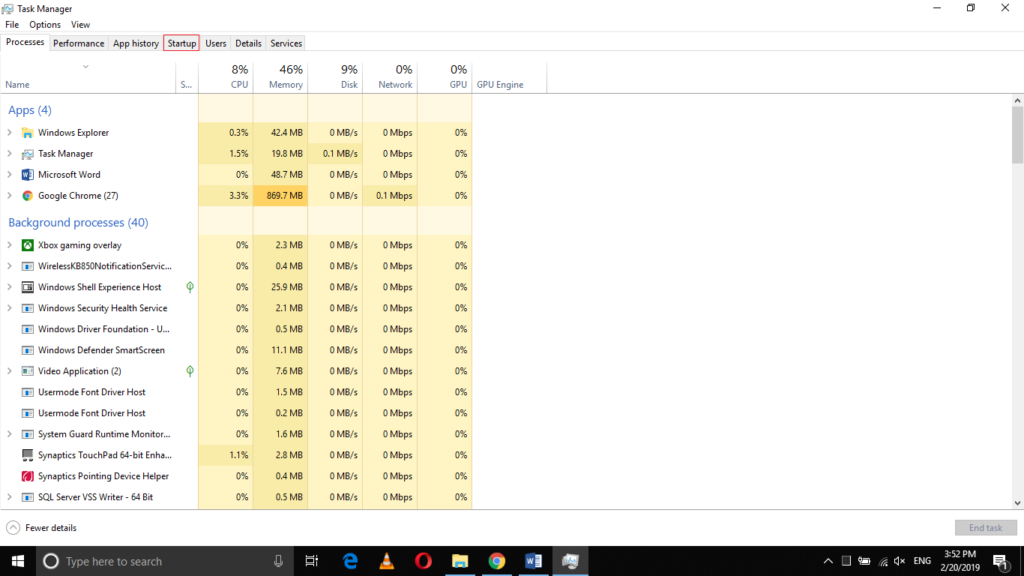Click the Xbox gaming overlay icon
Image resolution: width=1024 pixels, height=576 pixels.
tap(28, 245)
